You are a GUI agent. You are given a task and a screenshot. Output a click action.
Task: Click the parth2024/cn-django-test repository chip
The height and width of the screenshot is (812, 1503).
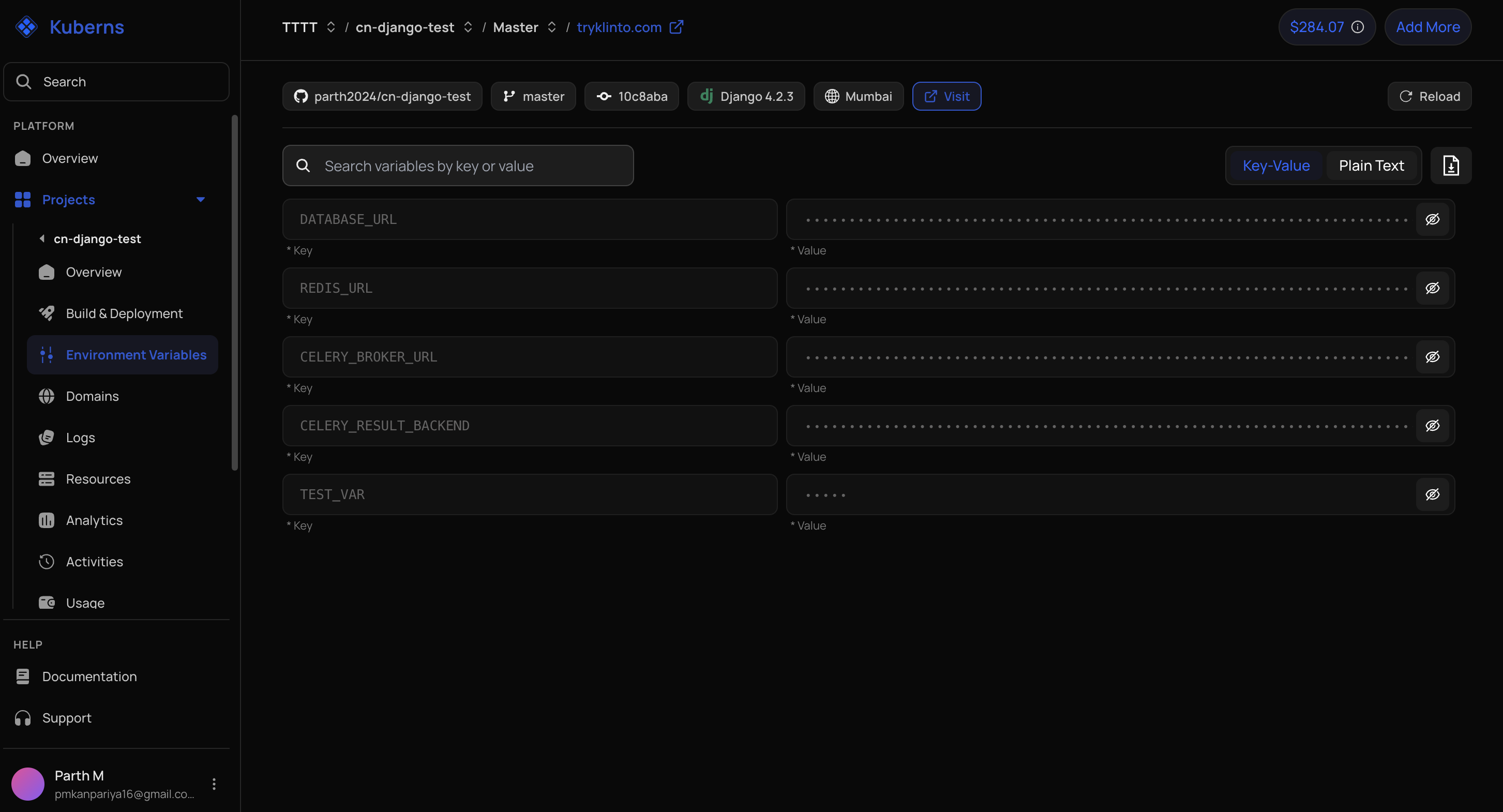(x=382, y=96)
